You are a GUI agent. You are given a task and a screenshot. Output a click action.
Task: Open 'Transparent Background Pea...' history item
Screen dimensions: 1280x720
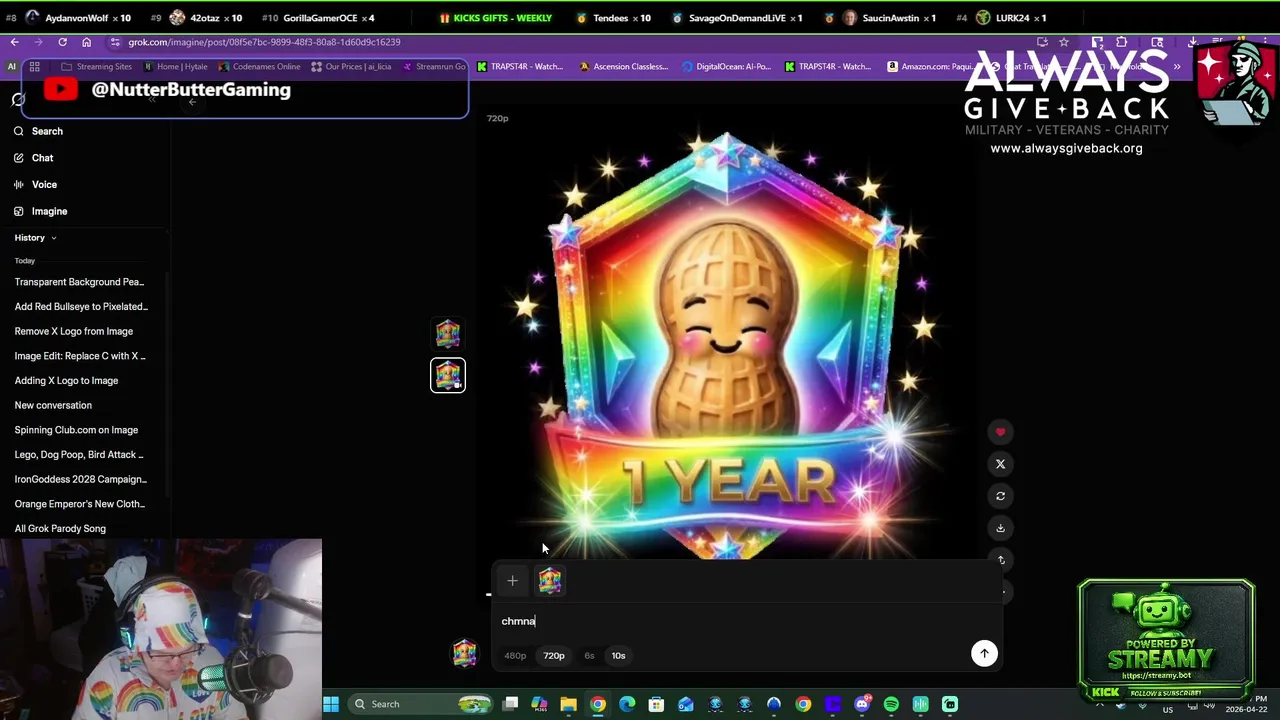pos(79,282)
